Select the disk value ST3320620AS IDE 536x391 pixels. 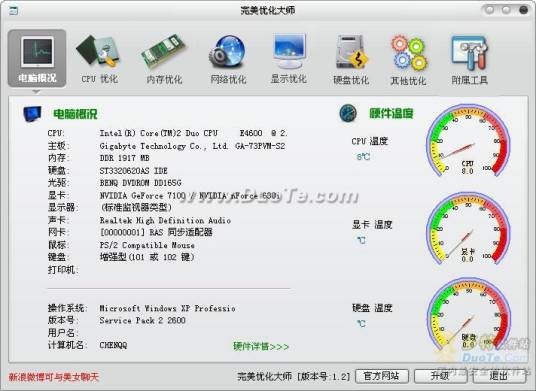click(133, 171)
